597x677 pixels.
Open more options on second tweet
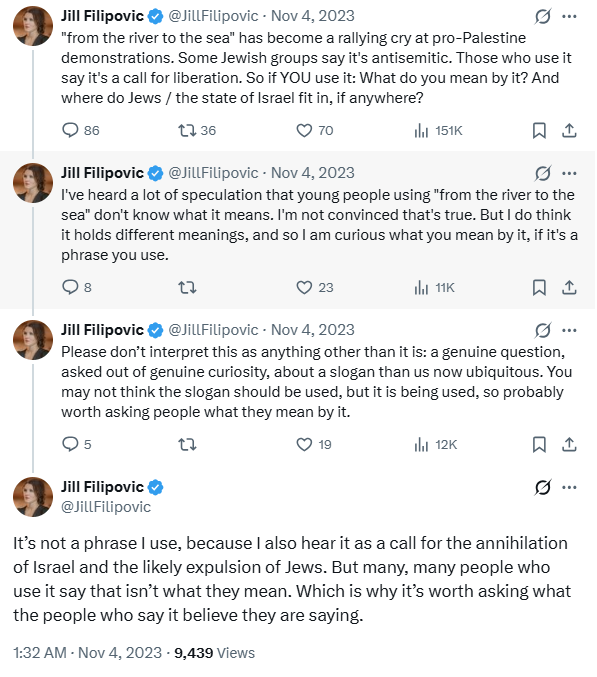(x=569, y=174)
